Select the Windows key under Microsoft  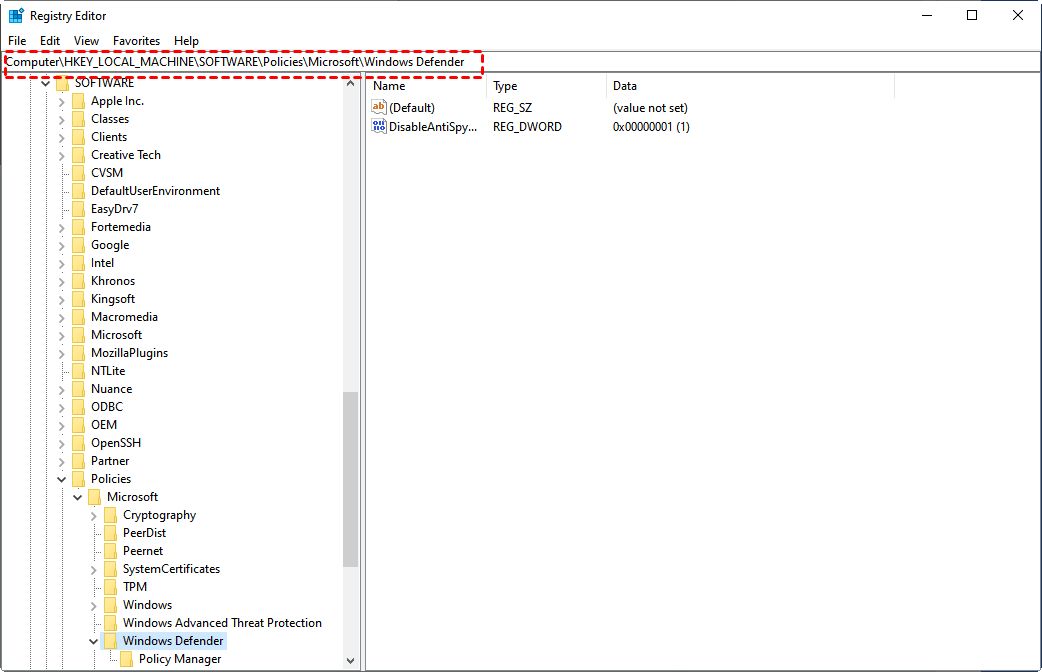point(148,605)
